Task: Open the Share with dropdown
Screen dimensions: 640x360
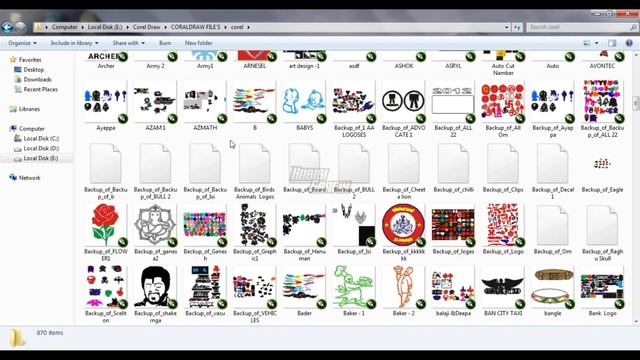Action: [129, 43]
